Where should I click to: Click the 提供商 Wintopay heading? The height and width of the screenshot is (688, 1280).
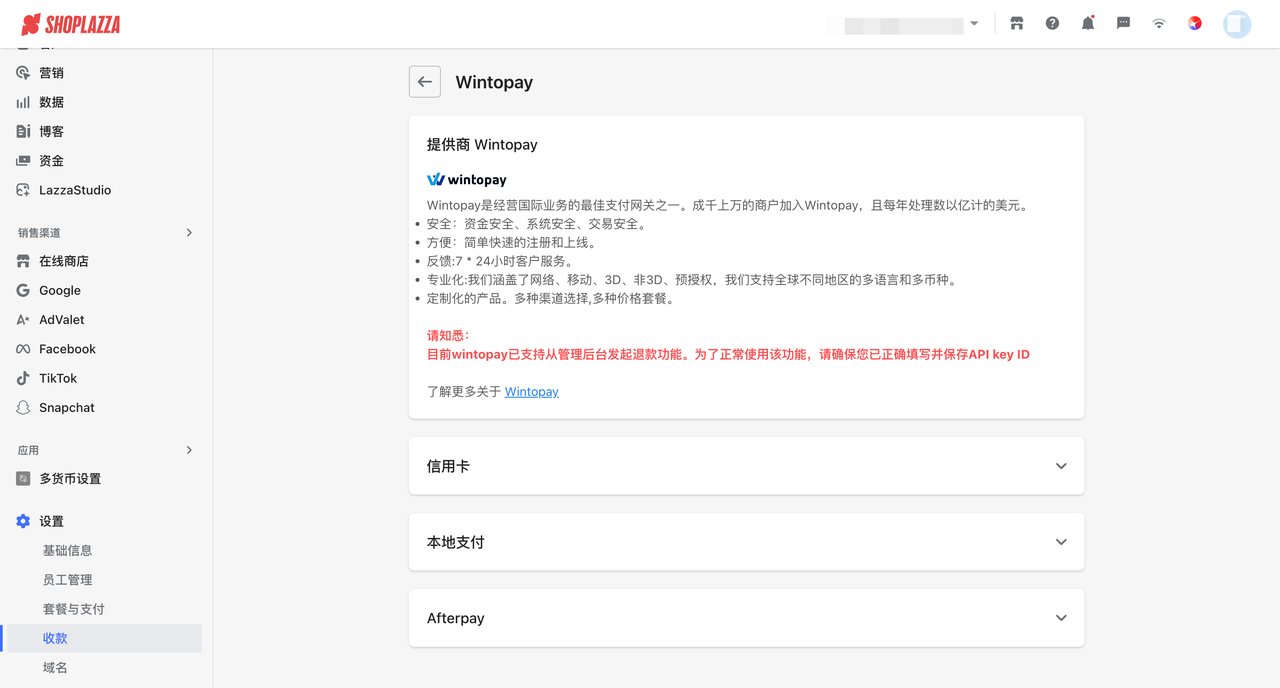[482, 145]
